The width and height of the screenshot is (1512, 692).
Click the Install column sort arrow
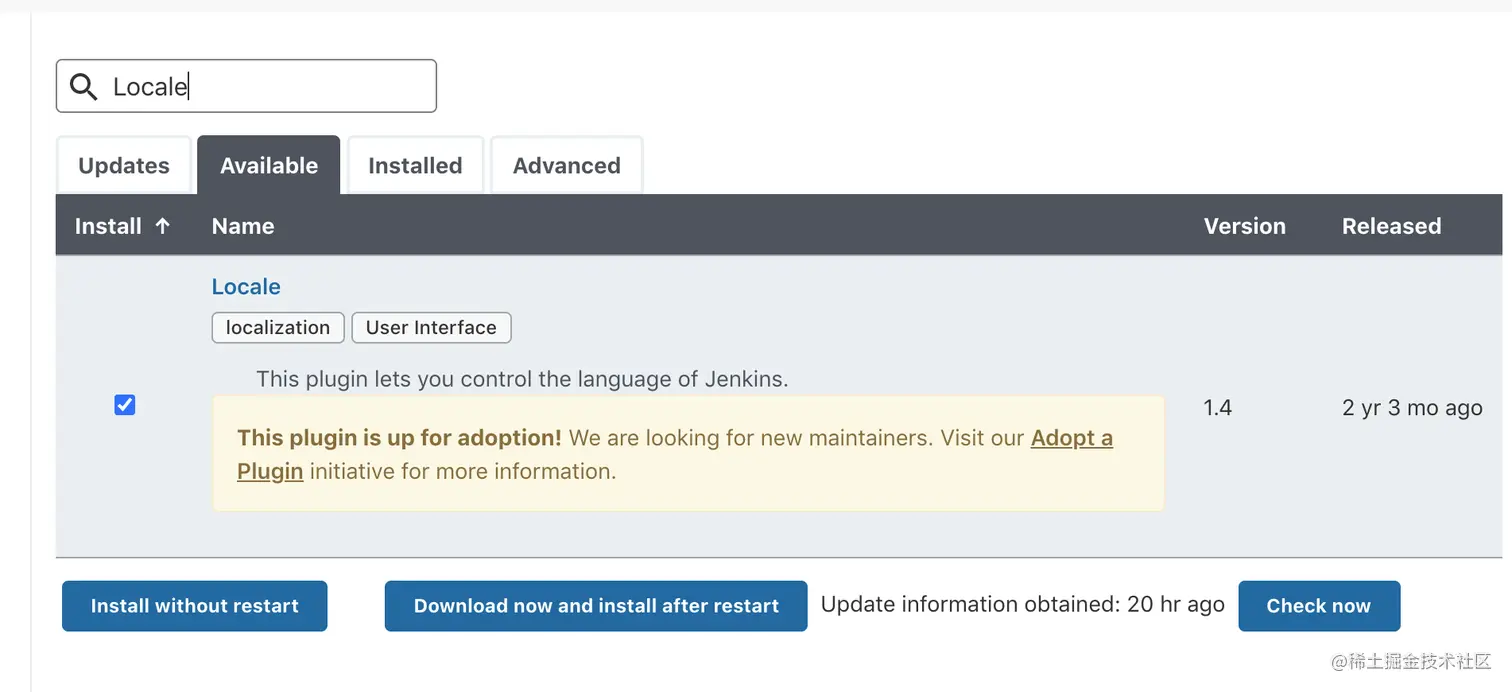[163, 226]
